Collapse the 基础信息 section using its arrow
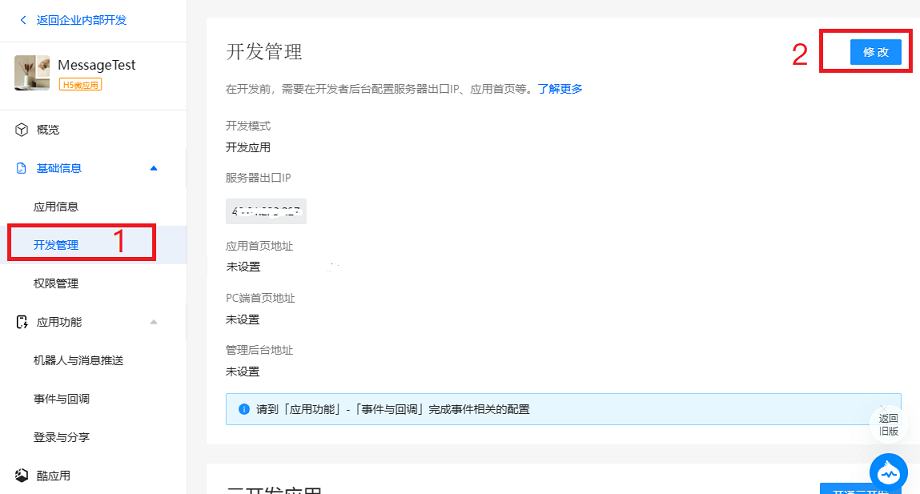Viewport: 920px width, 494px height. 153,168
